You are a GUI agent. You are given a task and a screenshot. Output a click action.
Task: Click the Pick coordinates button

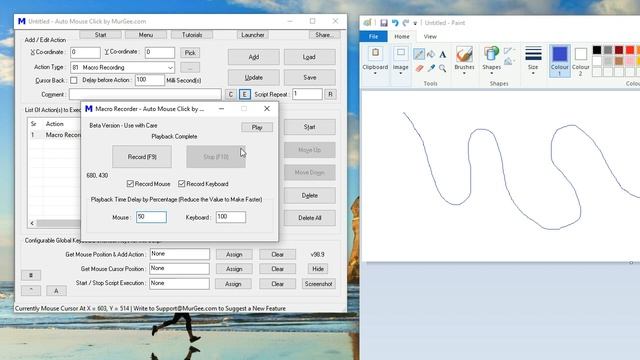[x=190, y=53]
